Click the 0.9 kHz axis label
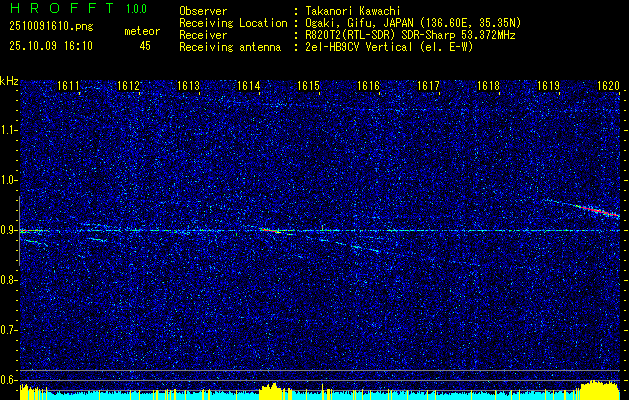Viewport: 629px width, 400px height. (9, 230)
